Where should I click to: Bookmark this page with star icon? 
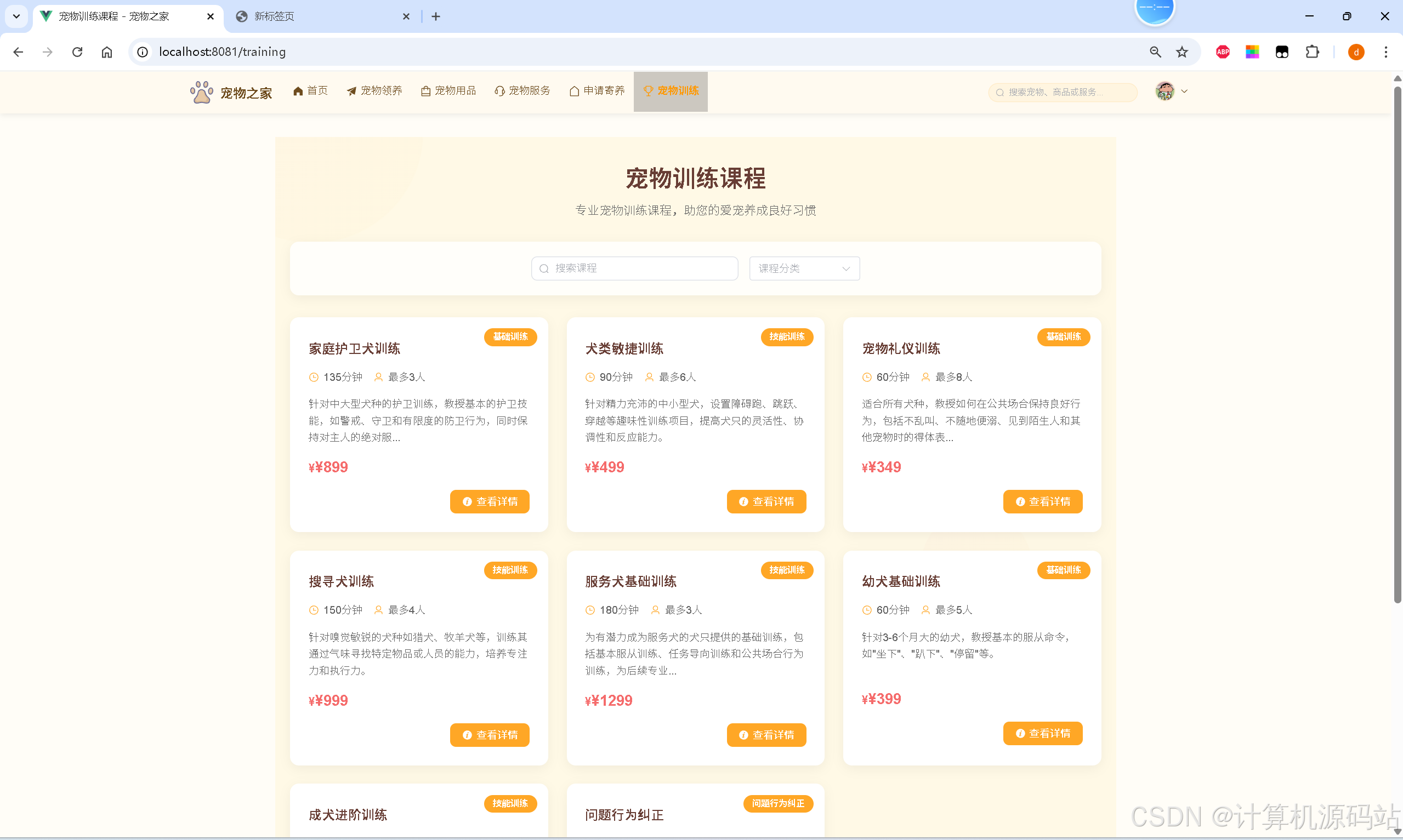[x=1182, y=52]
